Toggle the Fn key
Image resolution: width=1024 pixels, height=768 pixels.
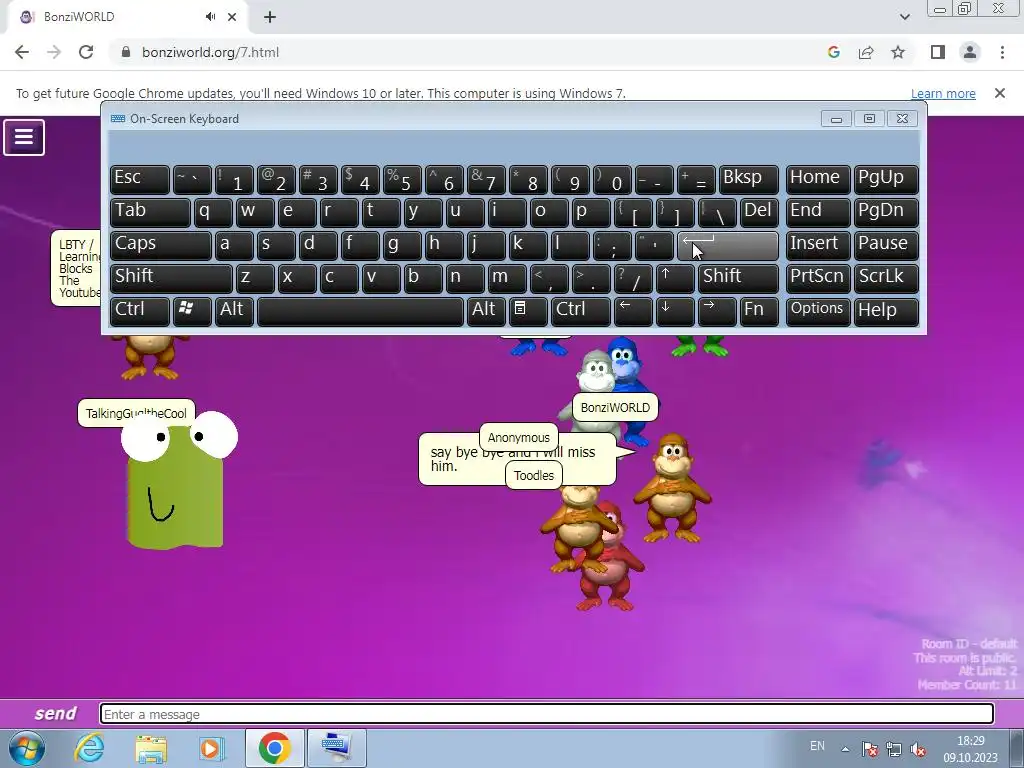(759, 311)
